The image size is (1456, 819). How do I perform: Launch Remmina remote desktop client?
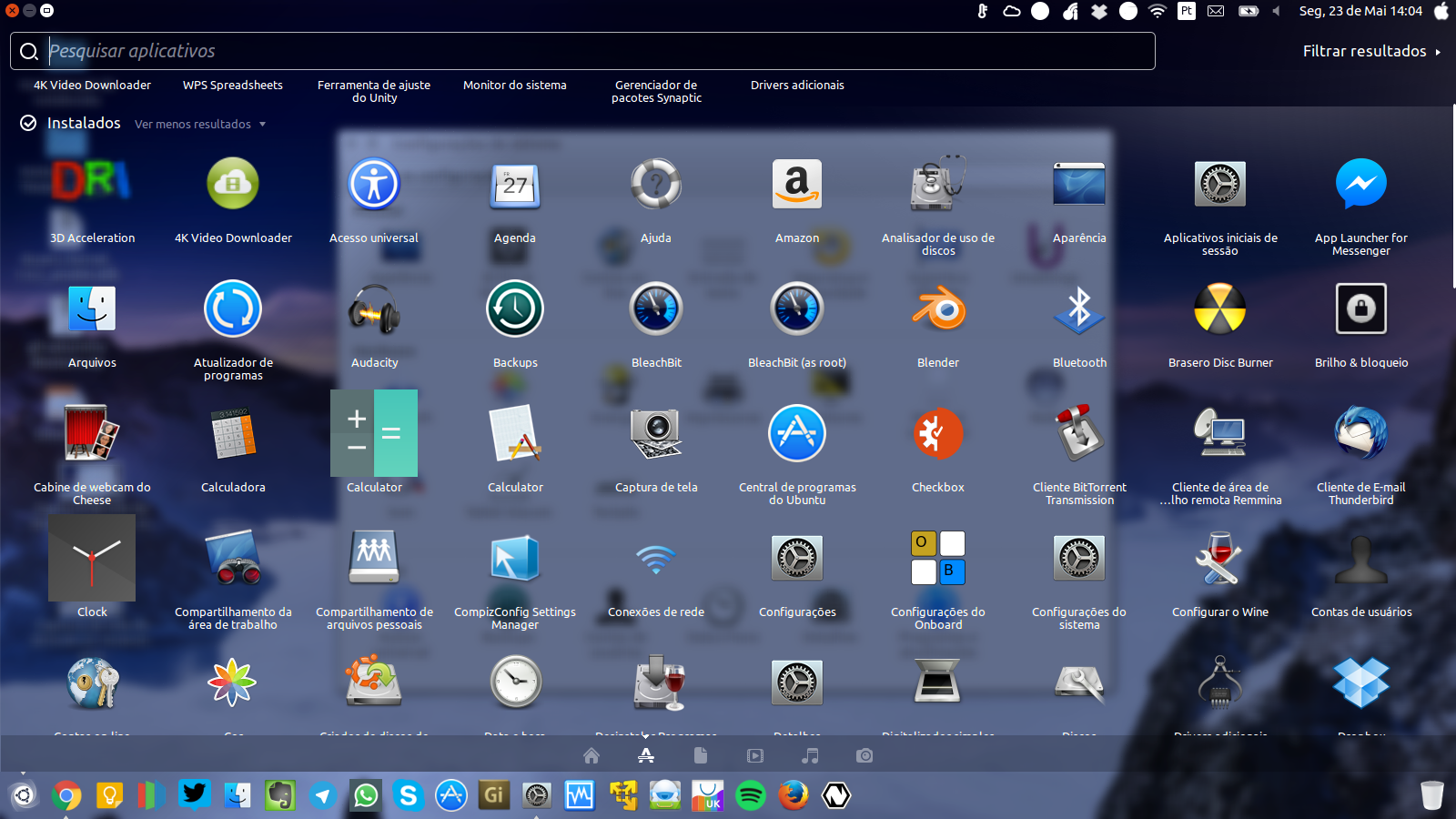tap(1220, 433)
